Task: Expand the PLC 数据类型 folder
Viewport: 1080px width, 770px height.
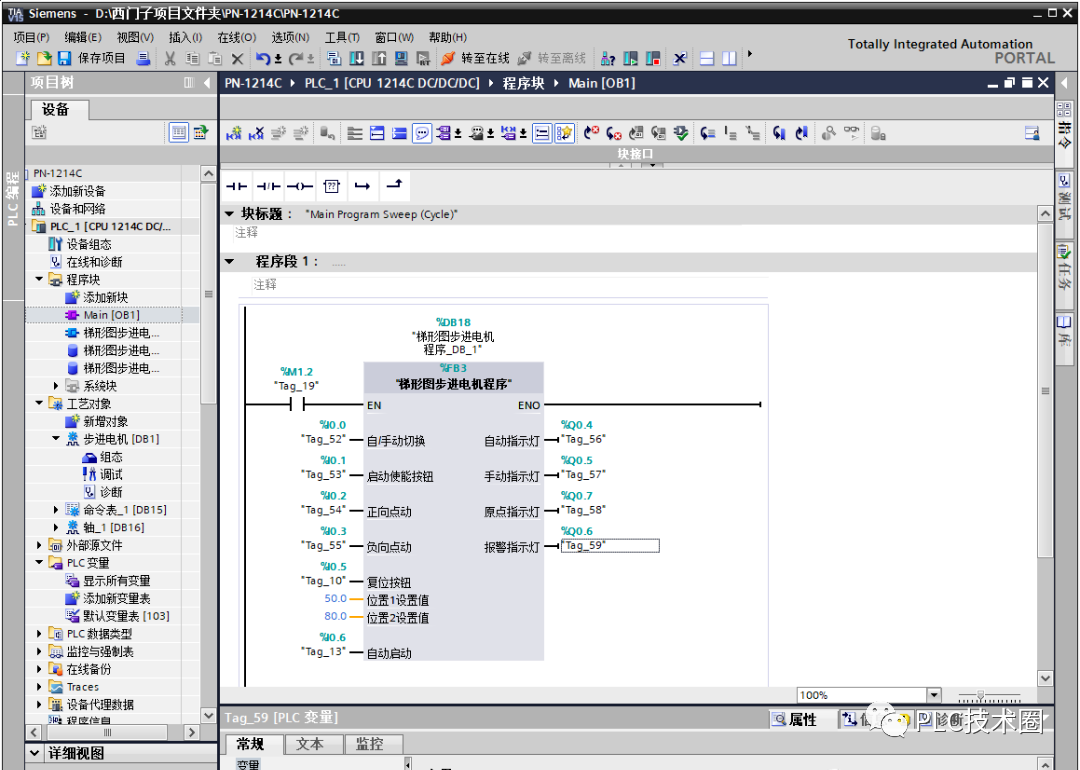Action: [39, 634]
